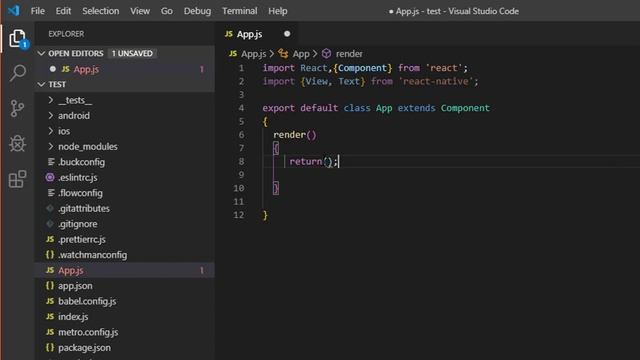Click the '1 UNSAVED' badge
Viewport: 640px width, 360px height.
(x=132, y=53)
